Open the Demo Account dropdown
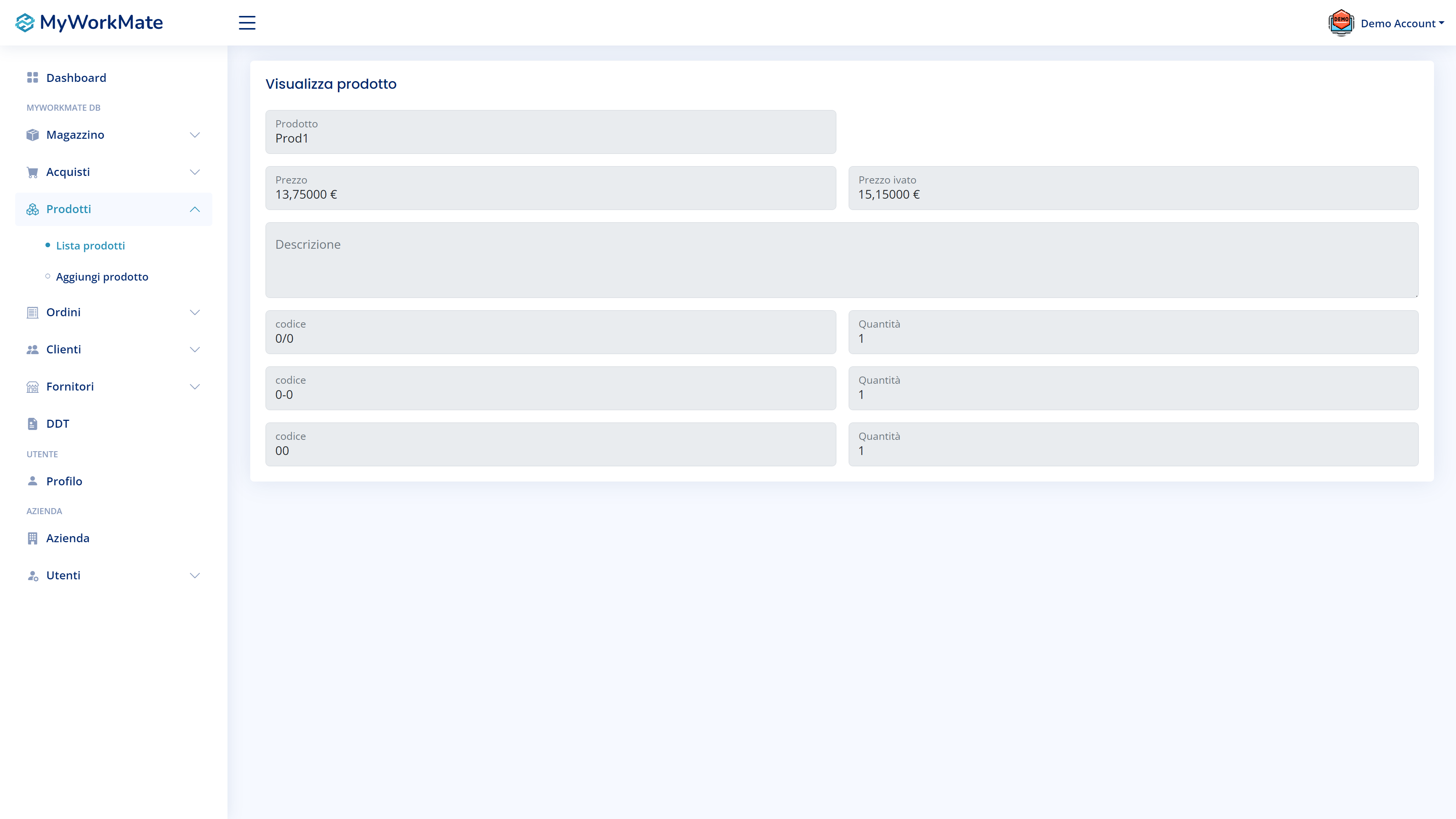Screen dimensions: 1456x819 [1402, 23]
